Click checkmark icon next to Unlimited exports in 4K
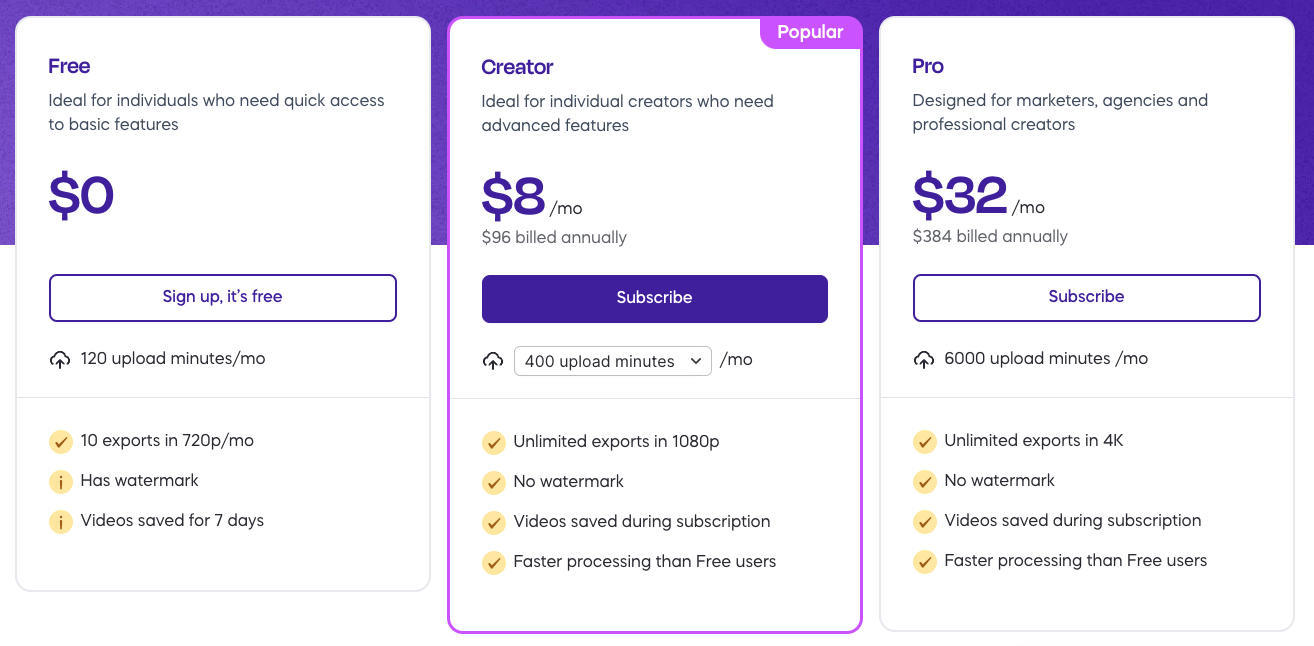The image size is (1314, 646). (x=924, y=441)
